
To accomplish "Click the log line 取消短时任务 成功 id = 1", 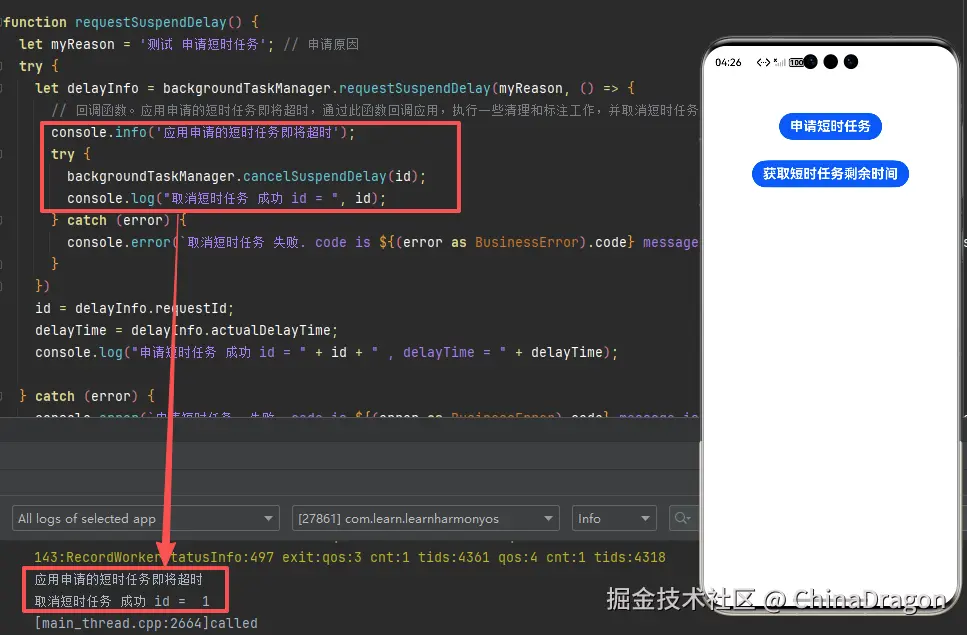I will [120, 599].
